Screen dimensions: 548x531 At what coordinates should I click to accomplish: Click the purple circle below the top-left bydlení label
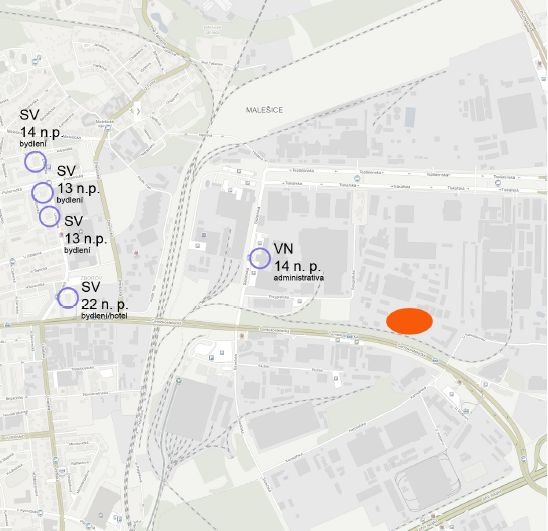click(x=35, y=162)
